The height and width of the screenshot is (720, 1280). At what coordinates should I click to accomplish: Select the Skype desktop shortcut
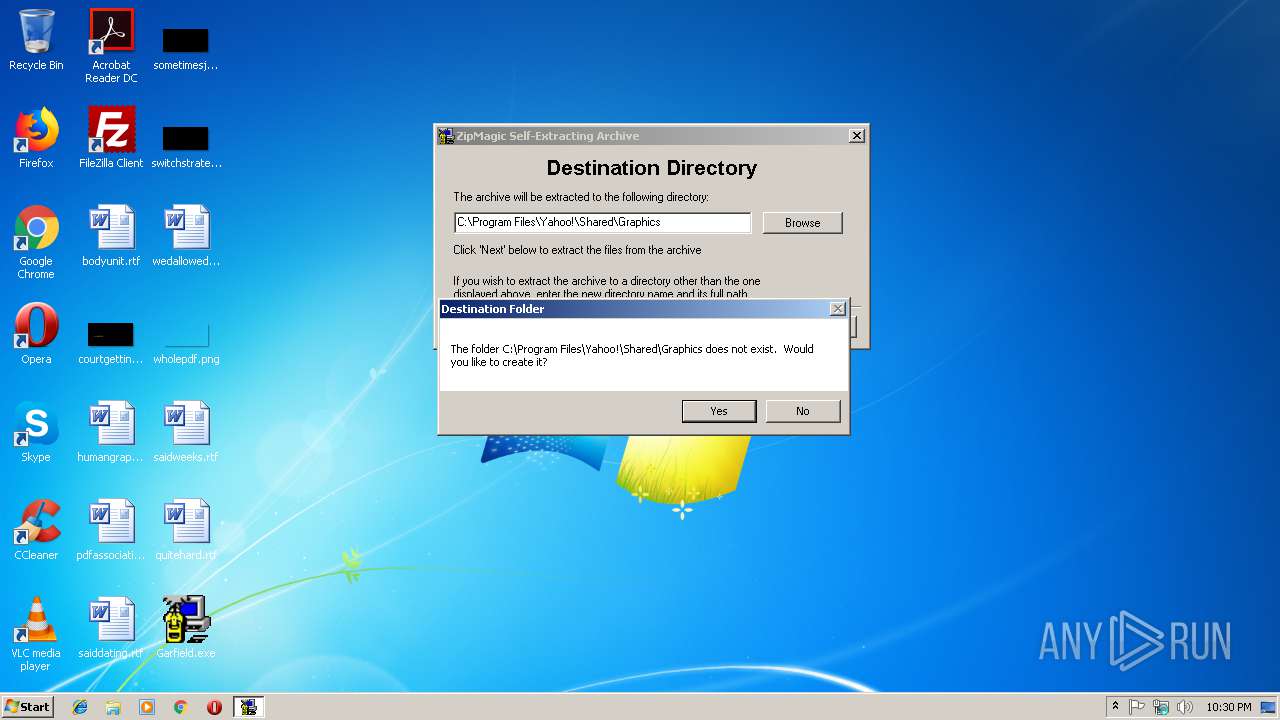36,432
